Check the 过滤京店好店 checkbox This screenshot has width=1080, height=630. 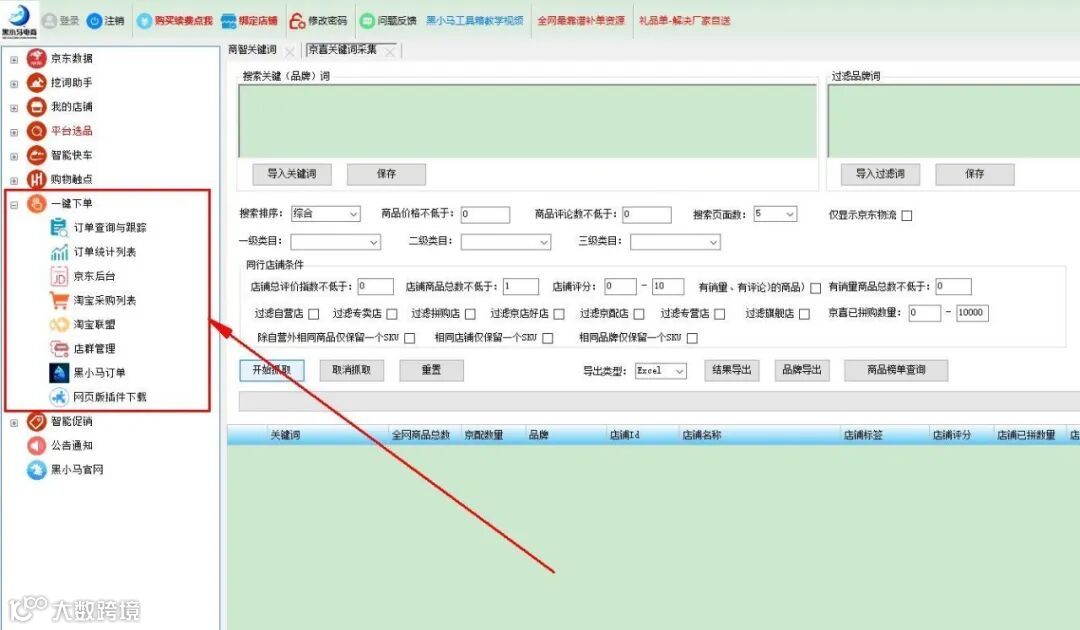tap(559, 314)
